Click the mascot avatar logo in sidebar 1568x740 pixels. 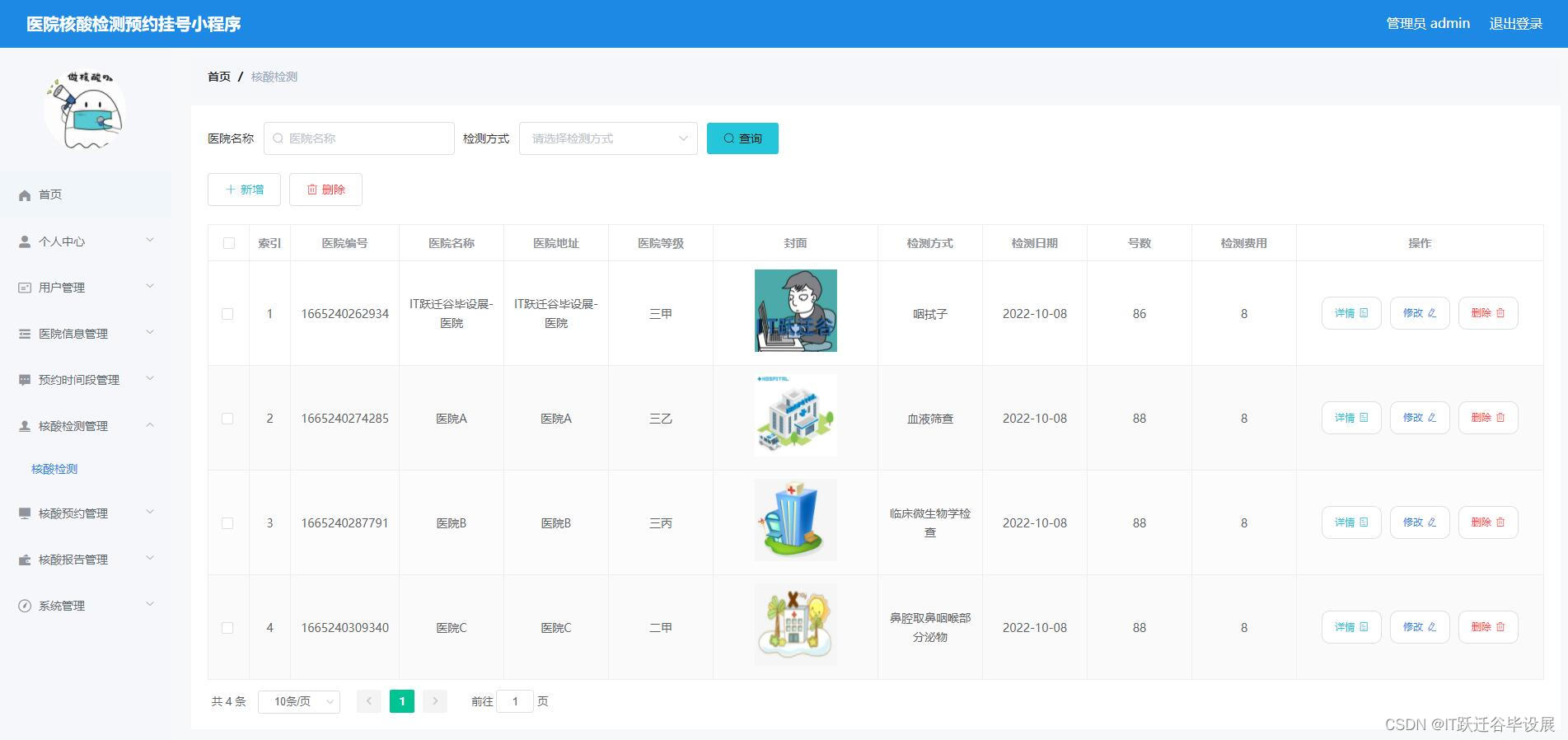click(x=84, y=110)
